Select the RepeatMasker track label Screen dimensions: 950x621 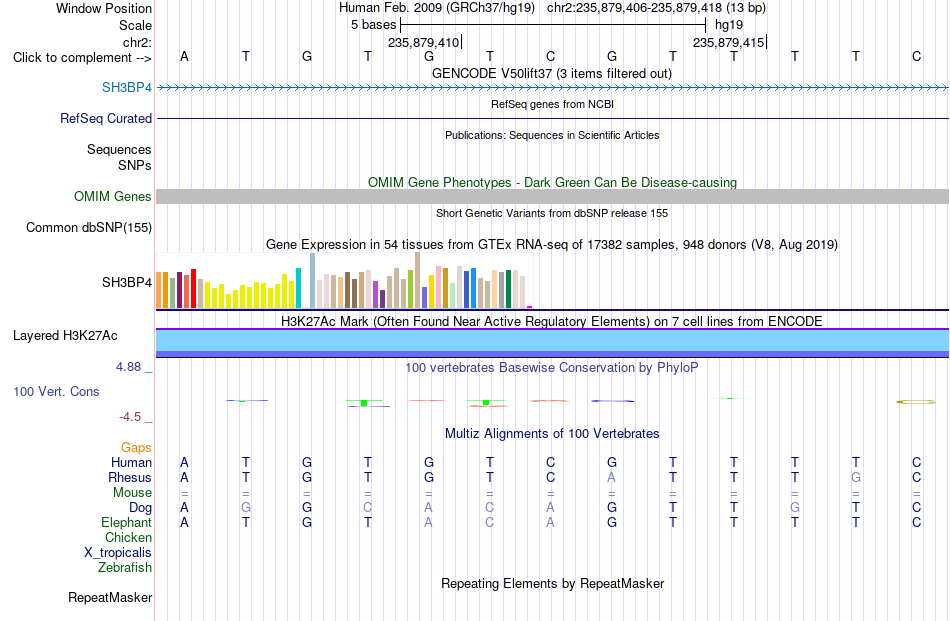(x=110, y=597)
